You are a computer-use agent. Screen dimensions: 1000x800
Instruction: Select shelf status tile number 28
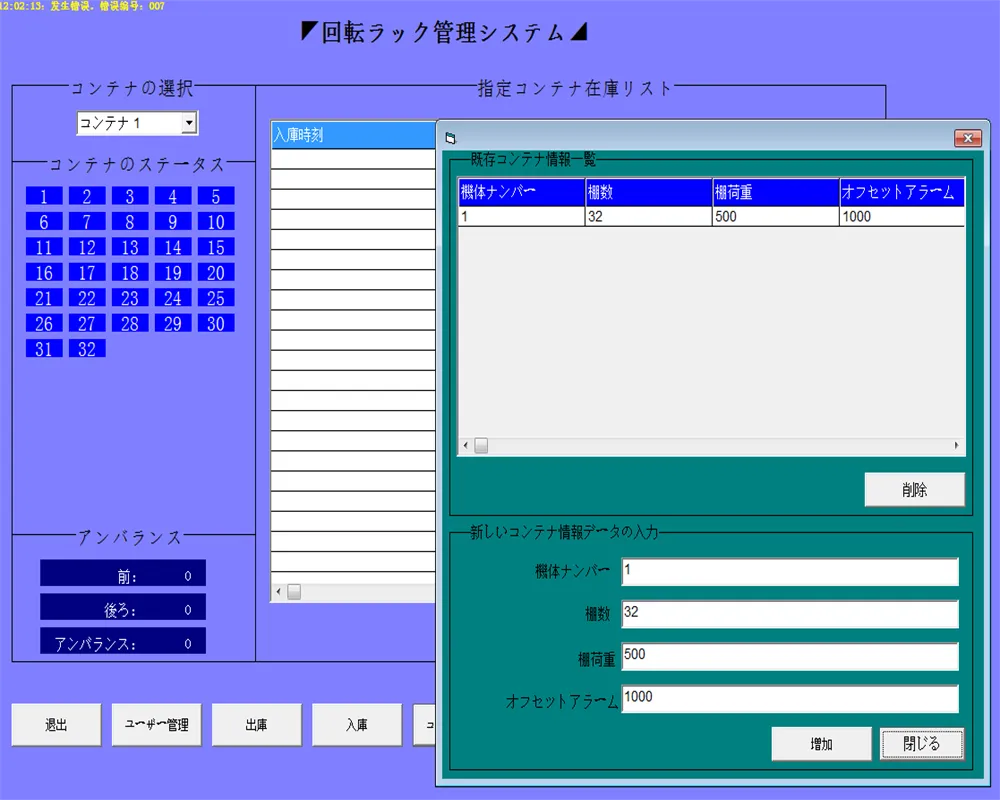[130, 323]
